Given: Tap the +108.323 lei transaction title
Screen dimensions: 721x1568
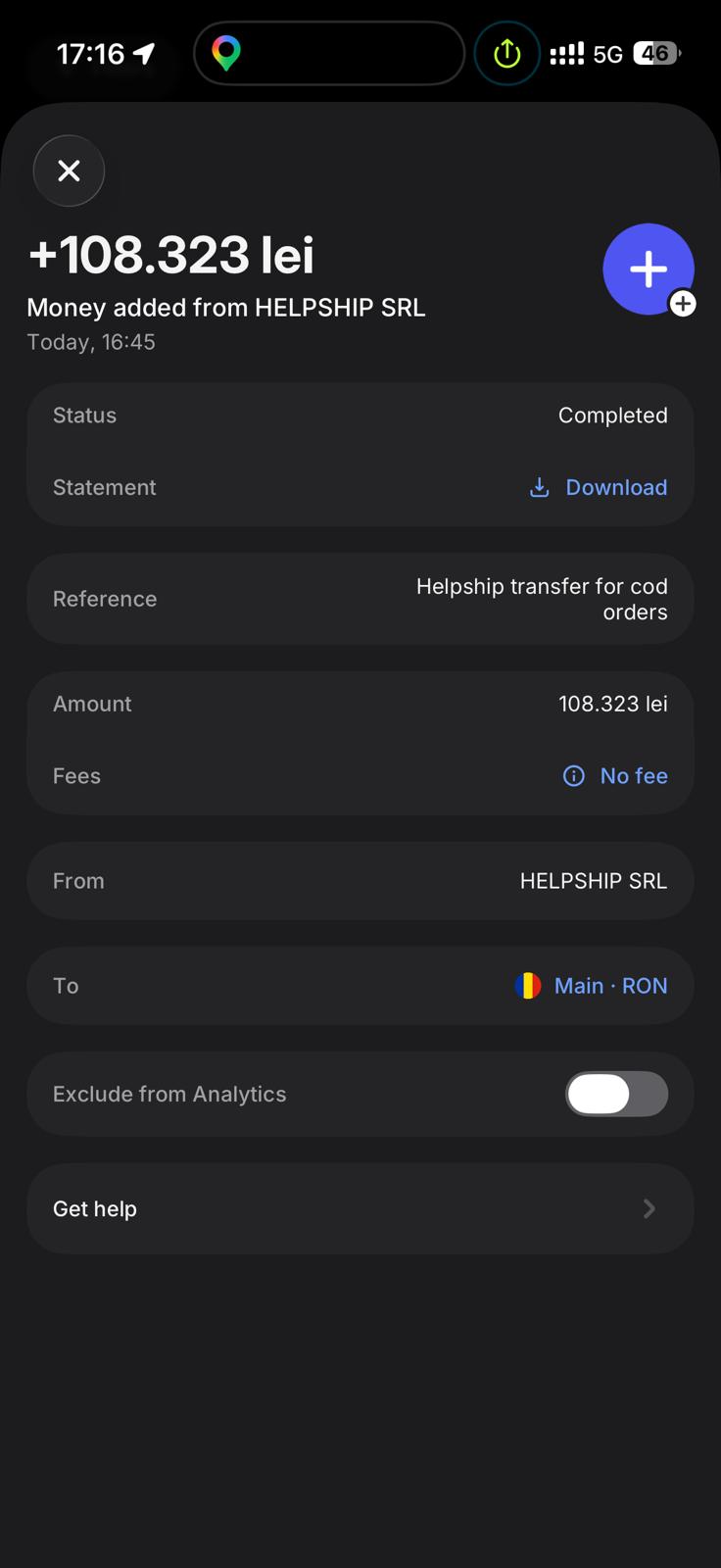Looking at the screenshot, I should point(170,255).
